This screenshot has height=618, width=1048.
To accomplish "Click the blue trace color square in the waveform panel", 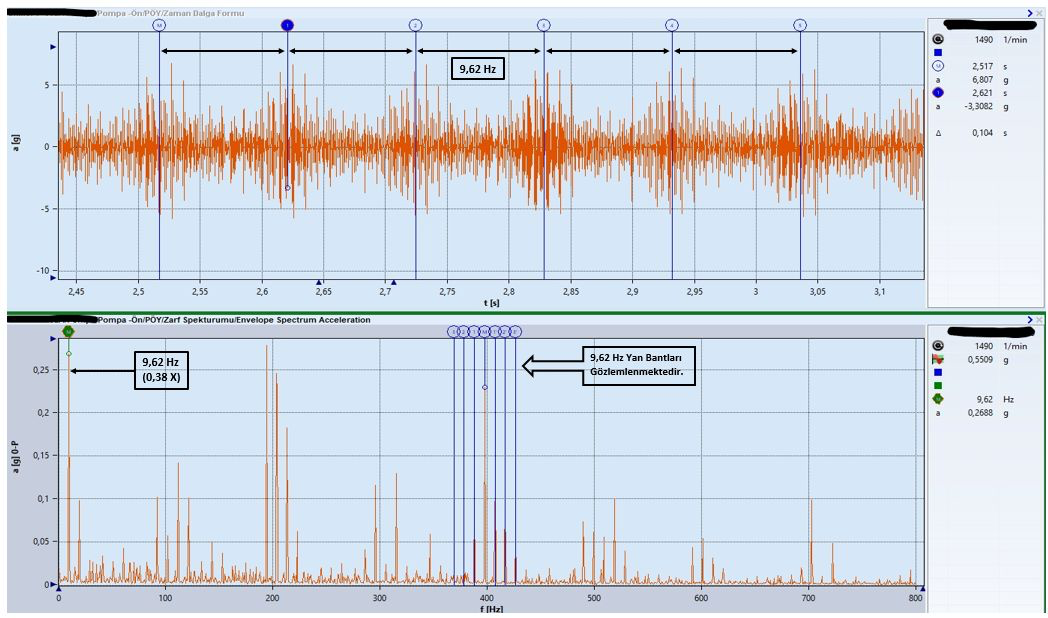I will point(938,52).
